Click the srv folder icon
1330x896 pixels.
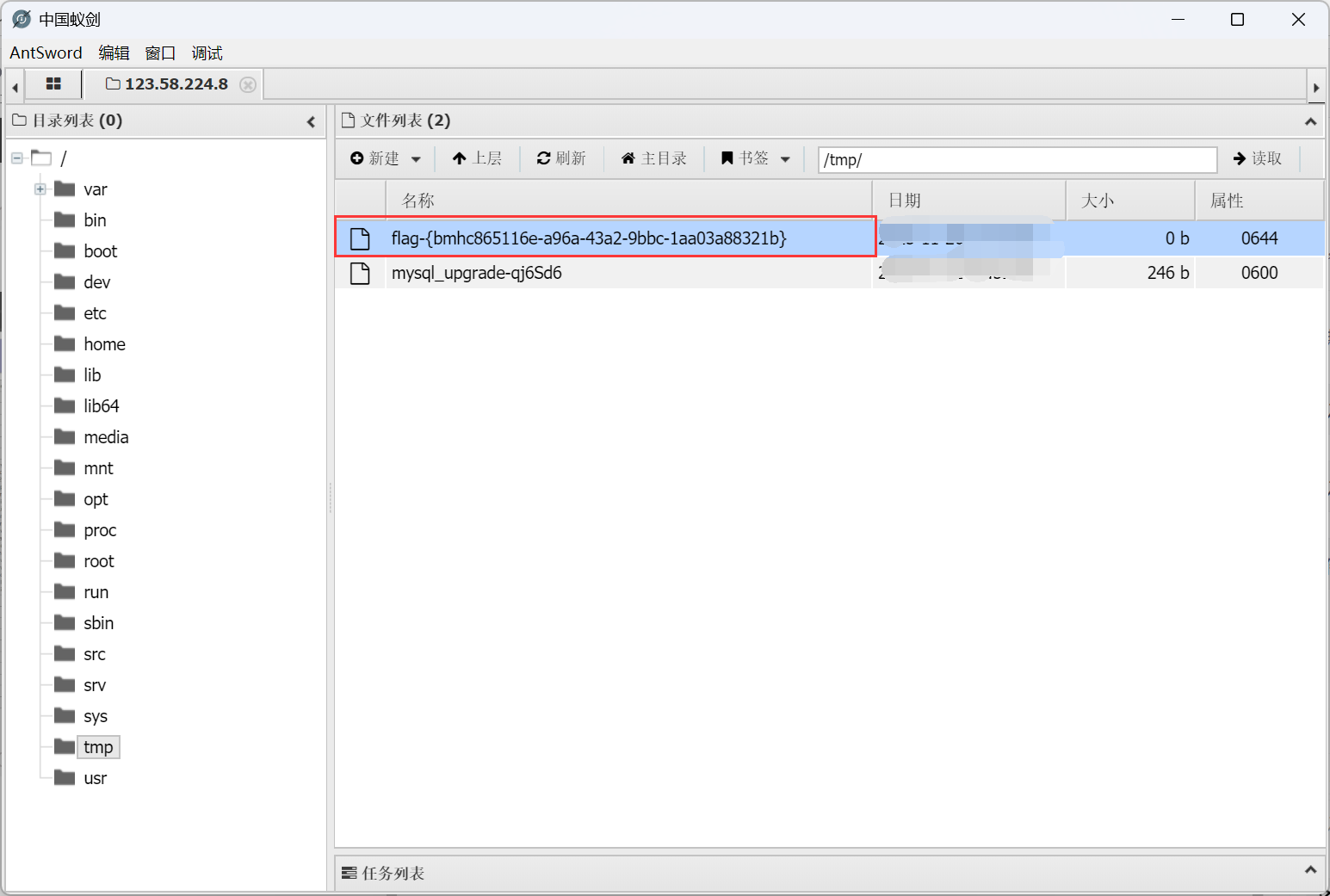pyautogui.click(x=65, y=684)
